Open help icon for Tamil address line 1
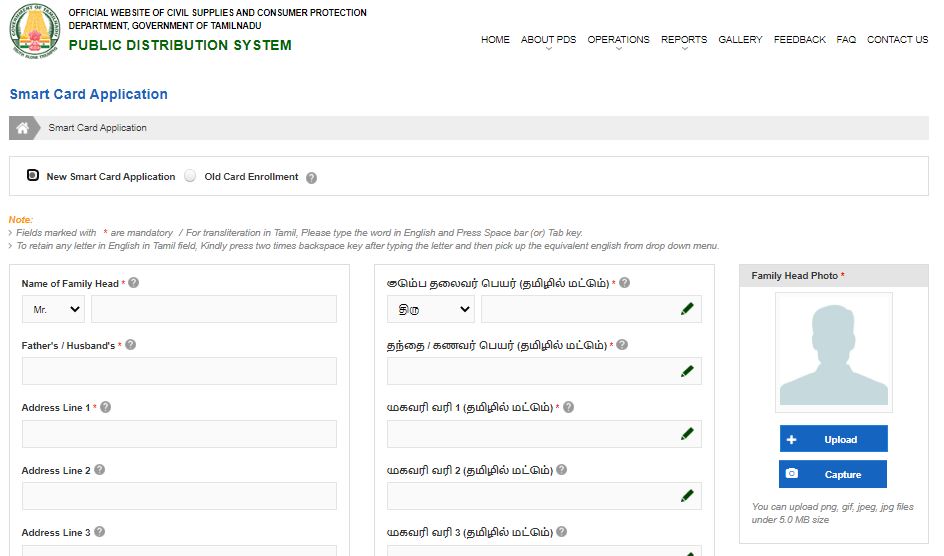The height and width of the screenshot is (556, 944). tap(568, 407)
